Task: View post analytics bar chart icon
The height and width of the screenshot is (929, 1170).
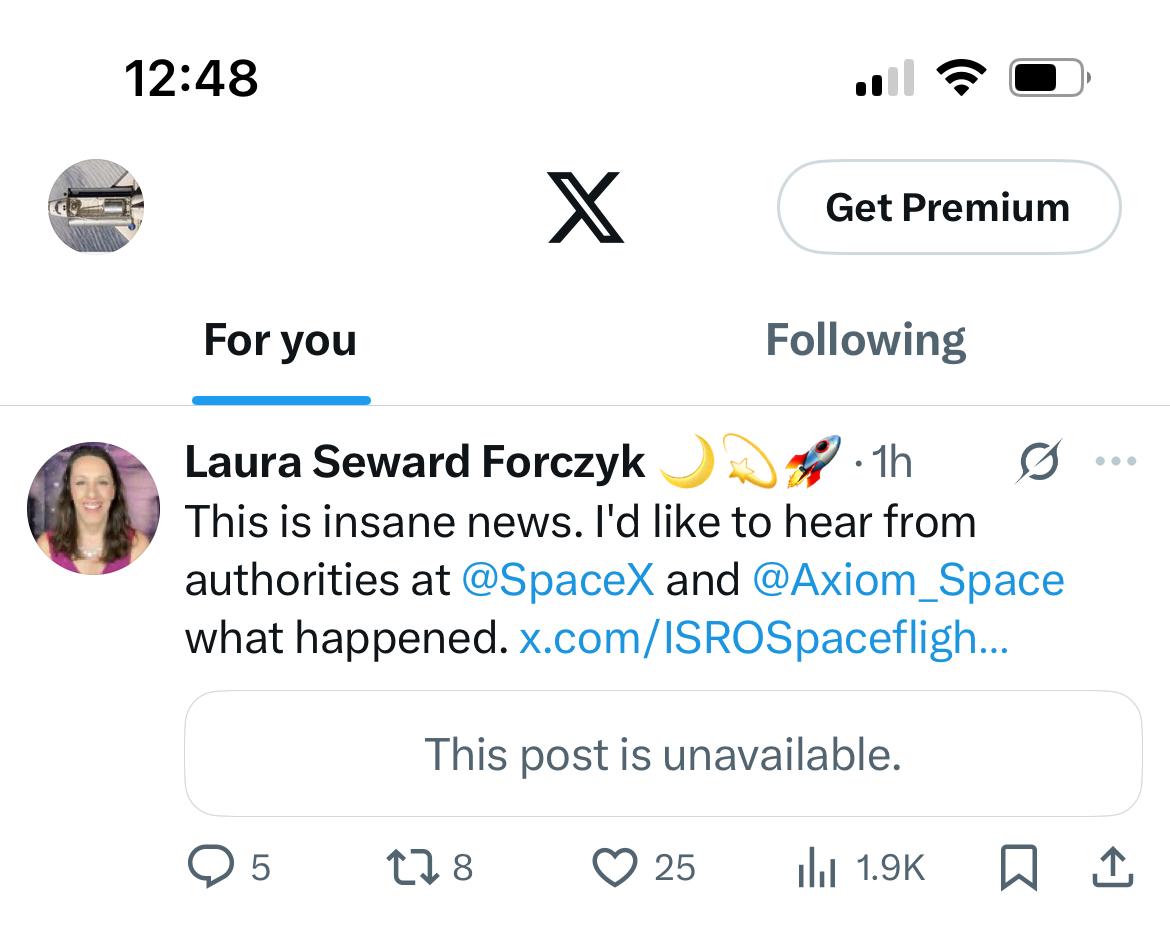Action: [x=816, y=867]
